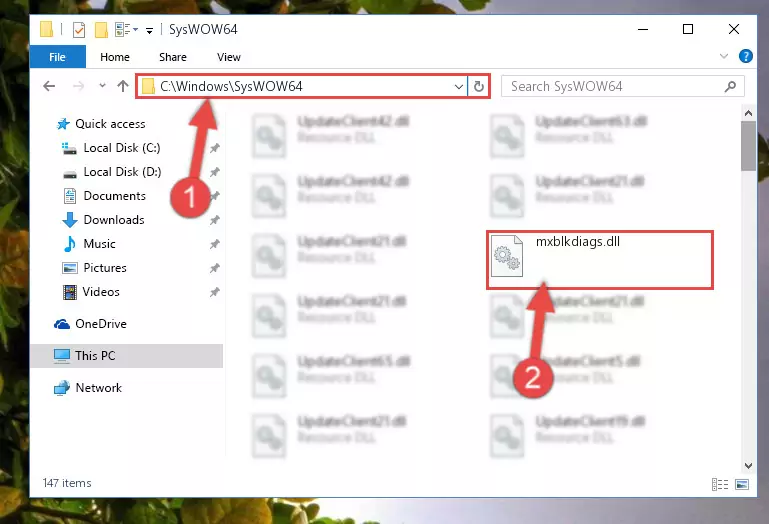The width and height of the screenshot is (769, 524).
Task: Open Documents in the sidebar
Action: 114,196
